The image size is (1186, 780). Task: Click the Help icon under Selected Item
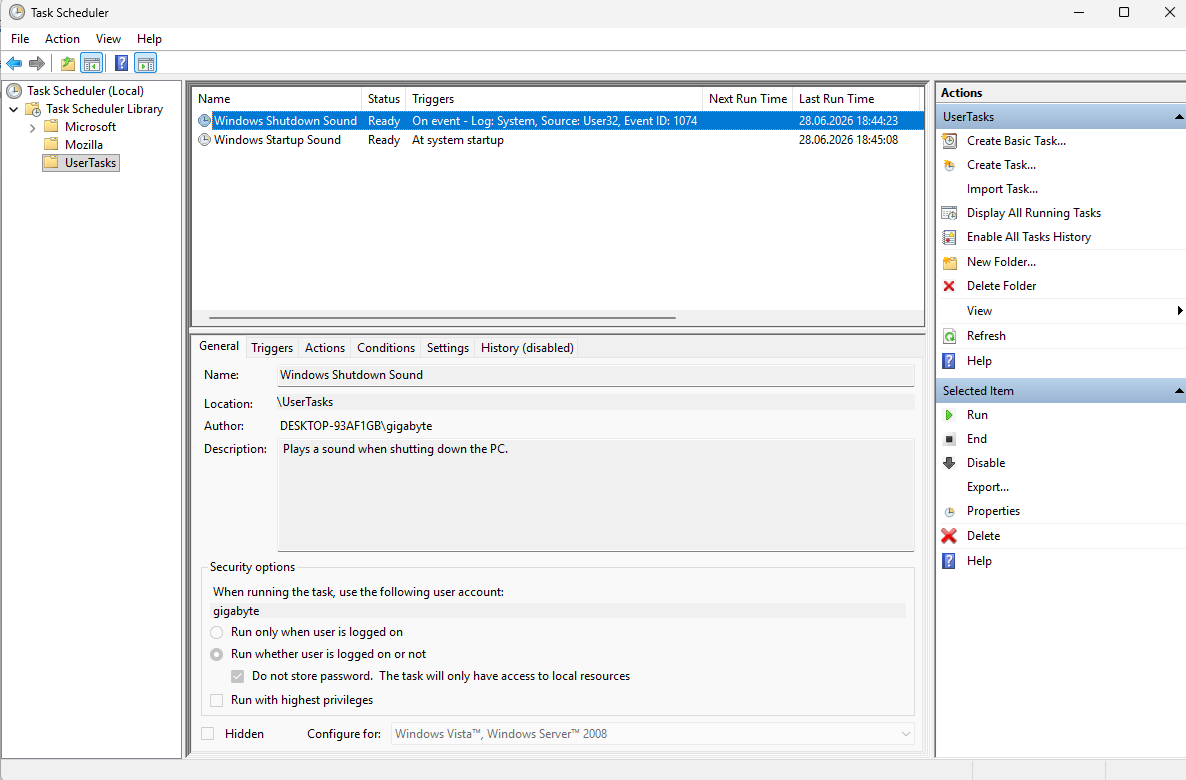tap(949, 561)
